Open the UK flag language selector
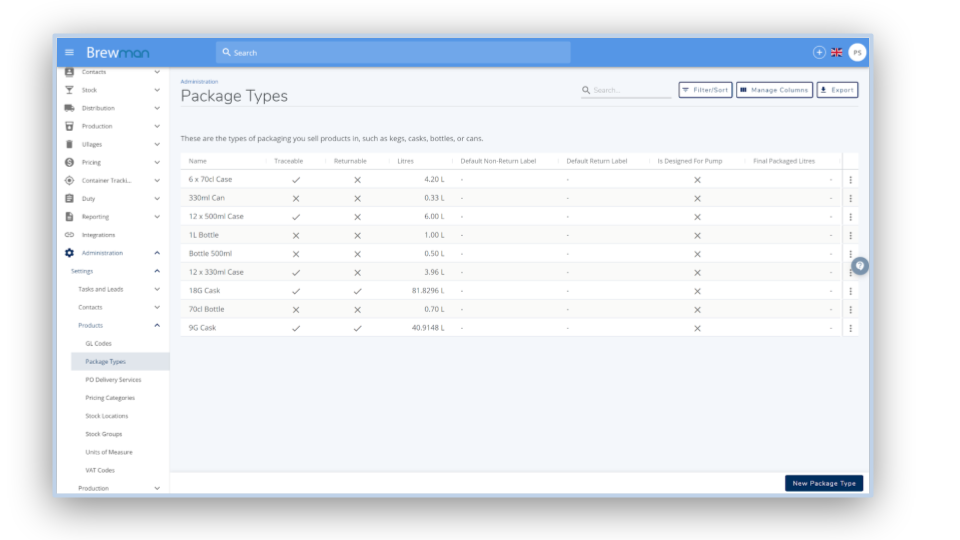Screen dimensions: 960x540 tap(836, 53)
